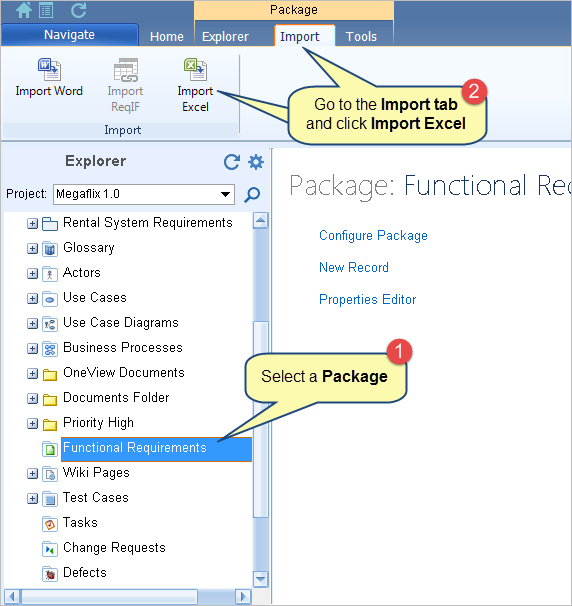Refresh the Explorer panel
Image resolution: width=572 pixels, height=606 pixels.
tap(232, 162)
